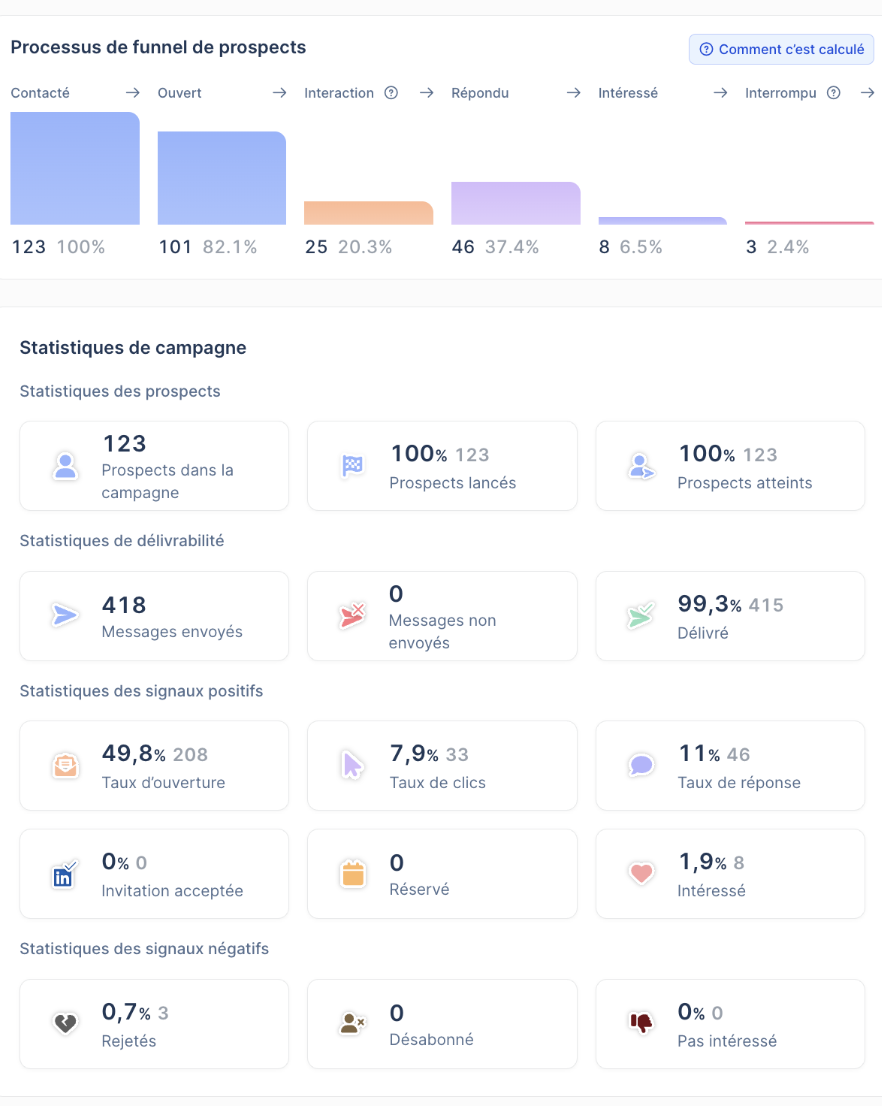
Task: Click the 'Invitation acceptée' label
Action: click(x=172, y=891)
